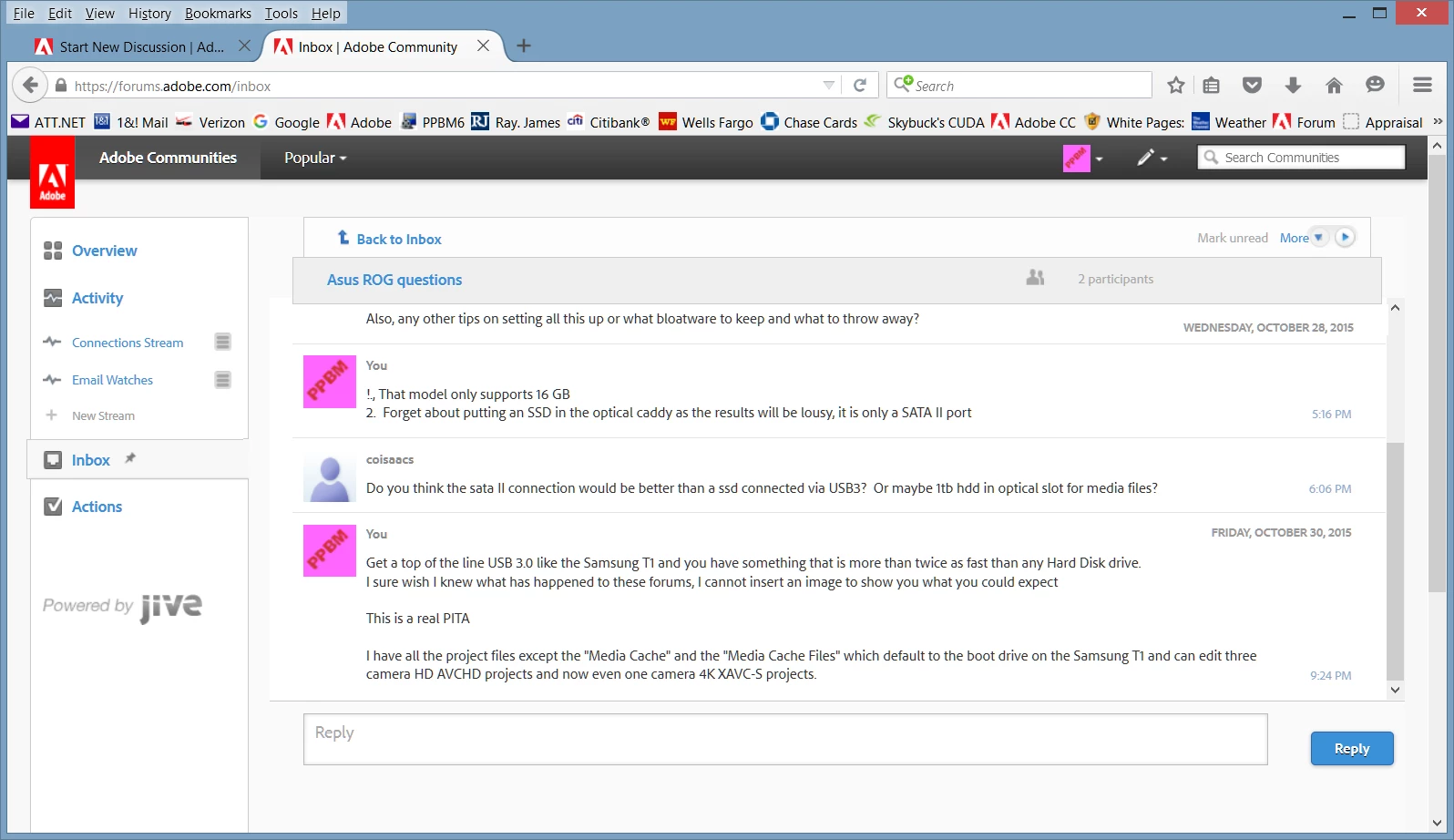Show the bookmarks toolbar overflow chevron
The width and height of the screenshot is (1454, 840).
tap(1438, 122)
